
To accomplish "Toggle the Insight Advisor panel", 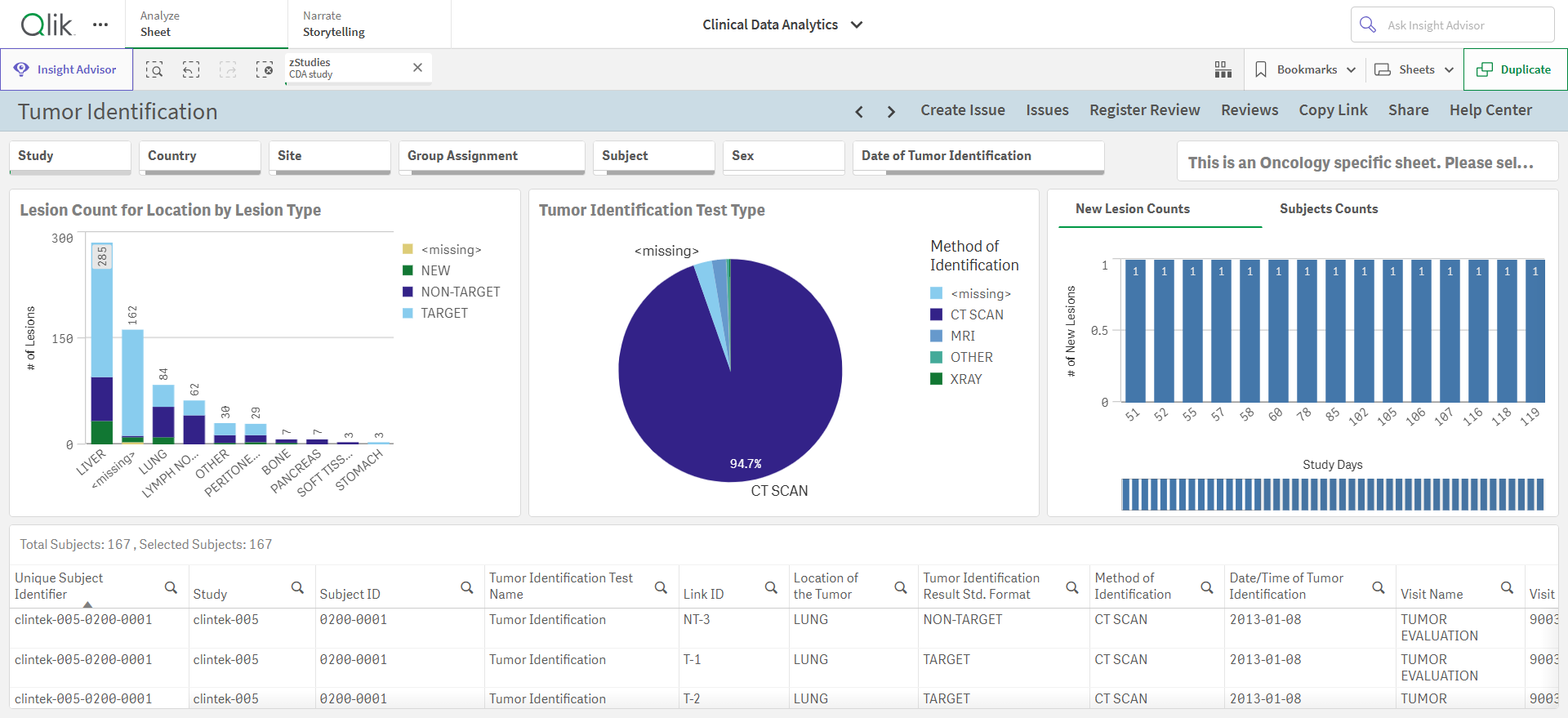I will pos(66,69).
